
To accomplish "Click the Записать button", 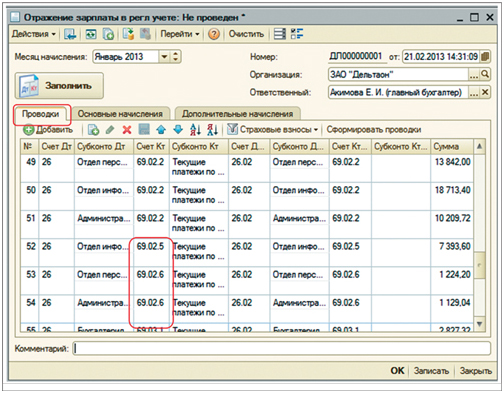I will (x=431, y=371).
